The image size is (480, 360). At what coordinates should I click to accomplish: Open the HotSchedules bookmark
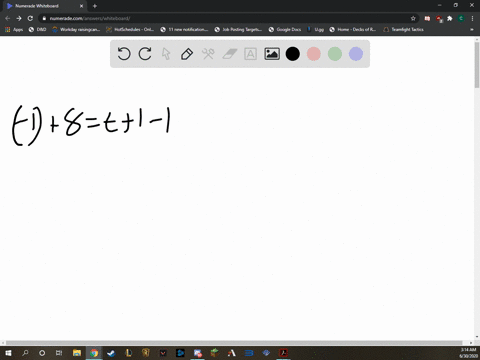[130, 29]
